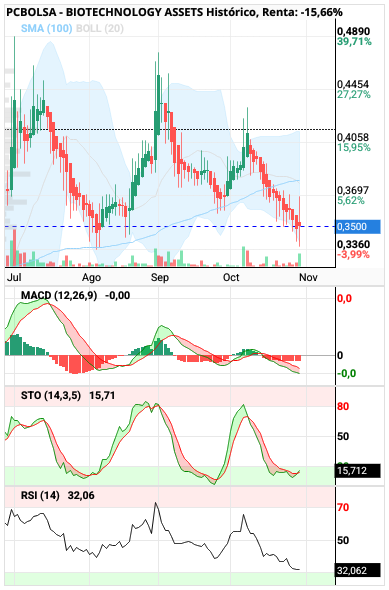Click the black 32,062 RSI value tag
The width and height of the screenshot is (389, 590).
coord(357,570)
